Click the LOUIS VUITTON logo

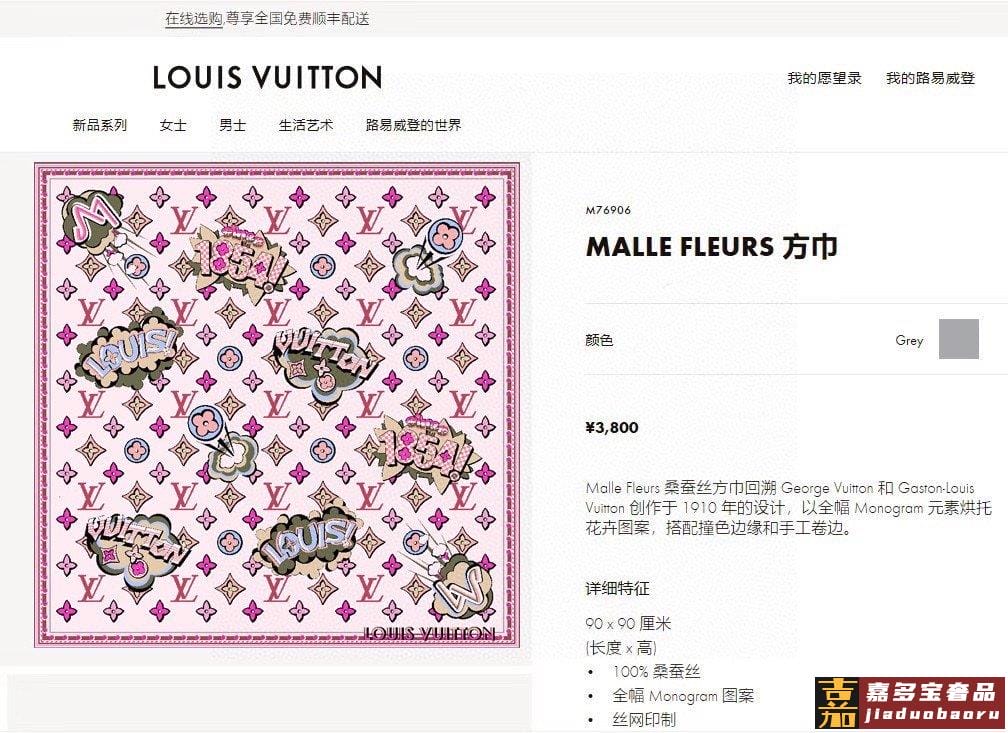pos(267,77)
